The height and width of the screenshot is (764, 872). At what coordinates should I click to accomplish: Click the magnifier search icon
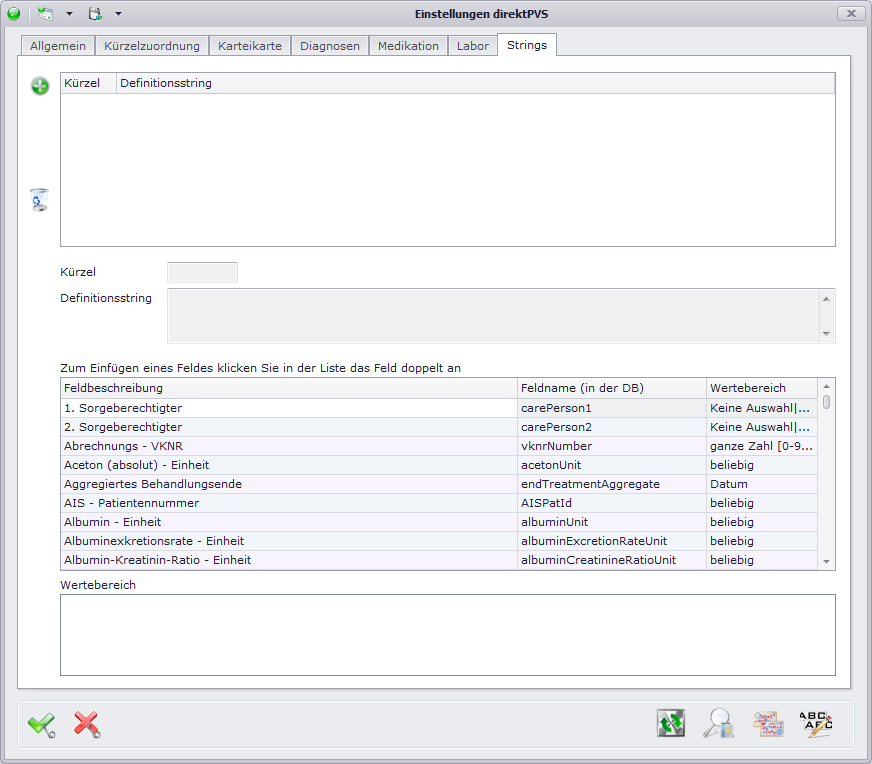(718, 723)
